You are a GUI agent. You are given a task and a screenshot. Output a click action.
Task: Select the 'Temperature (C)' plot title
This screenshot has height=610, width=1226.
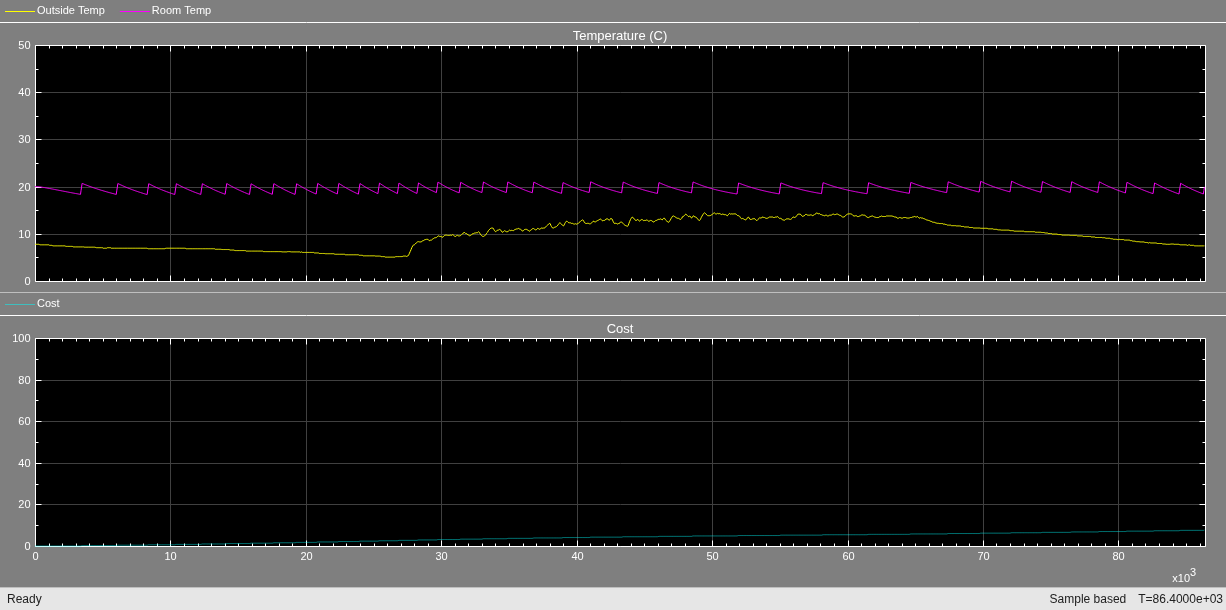[620, 36]
